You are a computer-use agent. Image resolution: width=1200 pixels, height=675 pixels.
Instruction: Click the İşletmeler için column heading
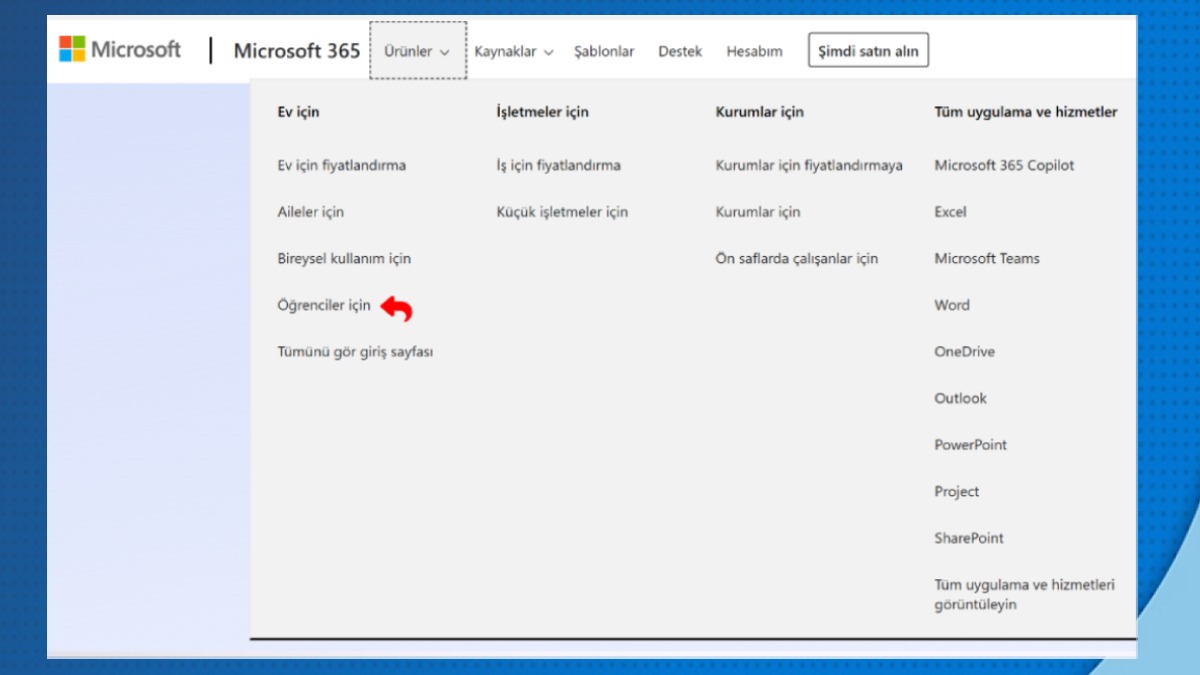(542, 112)
